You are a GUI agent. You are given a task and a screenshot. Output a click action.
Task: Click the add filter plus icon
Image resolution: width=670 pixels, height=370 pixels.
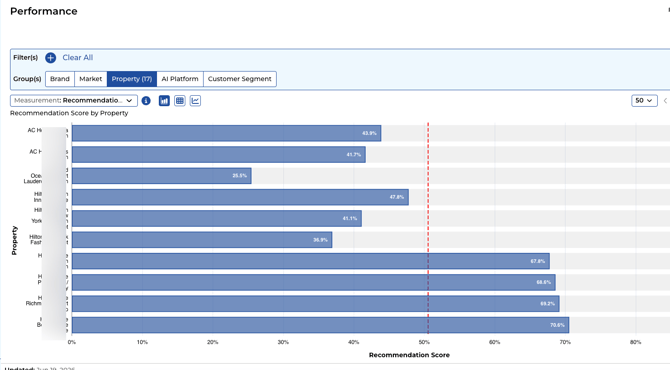(50, 58)
